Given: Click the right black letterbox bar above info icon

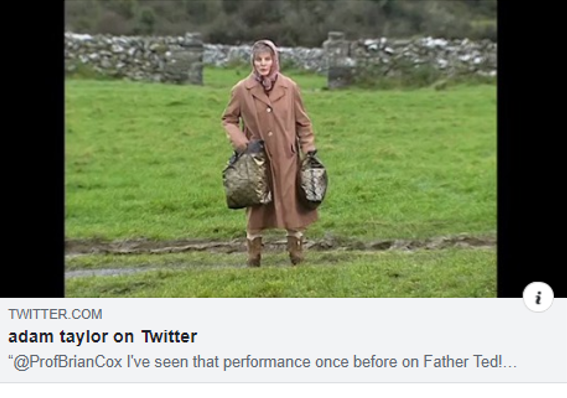Looking at the screenshot, I should 532,141.
